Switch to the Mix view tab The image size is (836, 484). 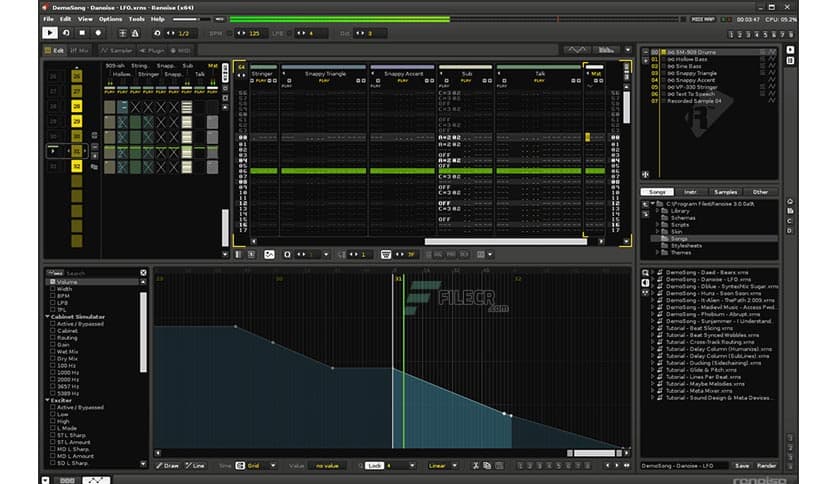(79, 51)
